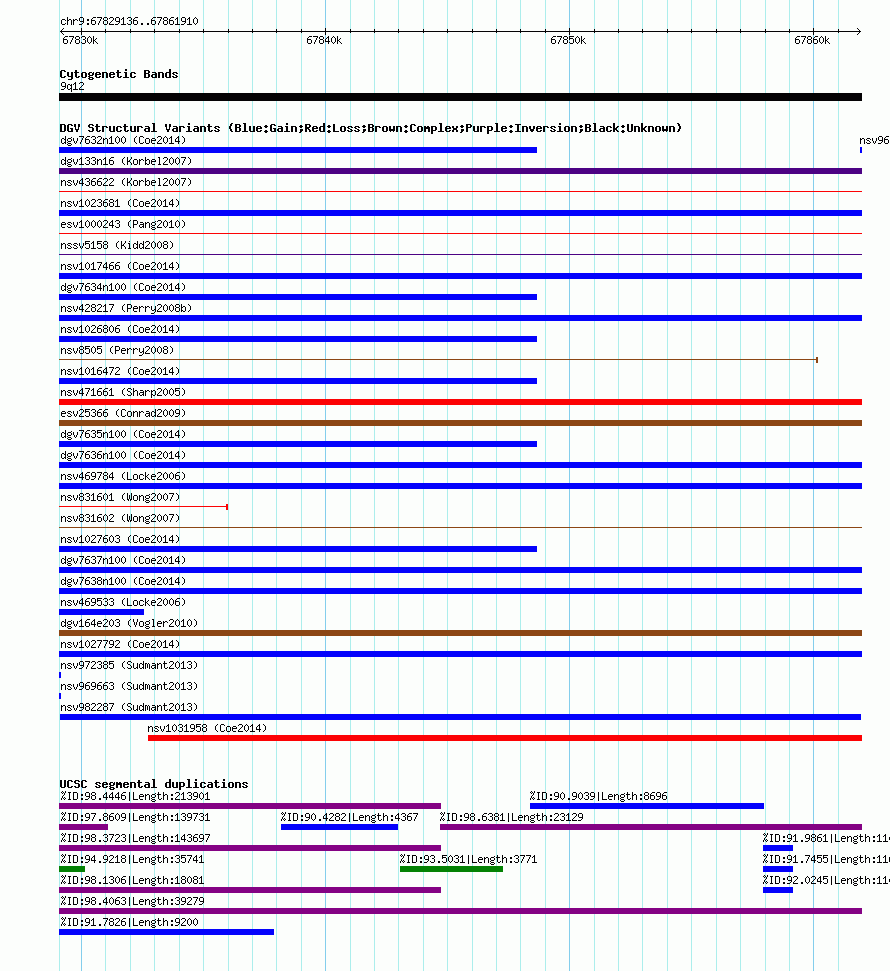Screen dimensions: 890x971
Task: Open variant esv25366 (Conrad2009) label
Action: click(x=123, y=414)
